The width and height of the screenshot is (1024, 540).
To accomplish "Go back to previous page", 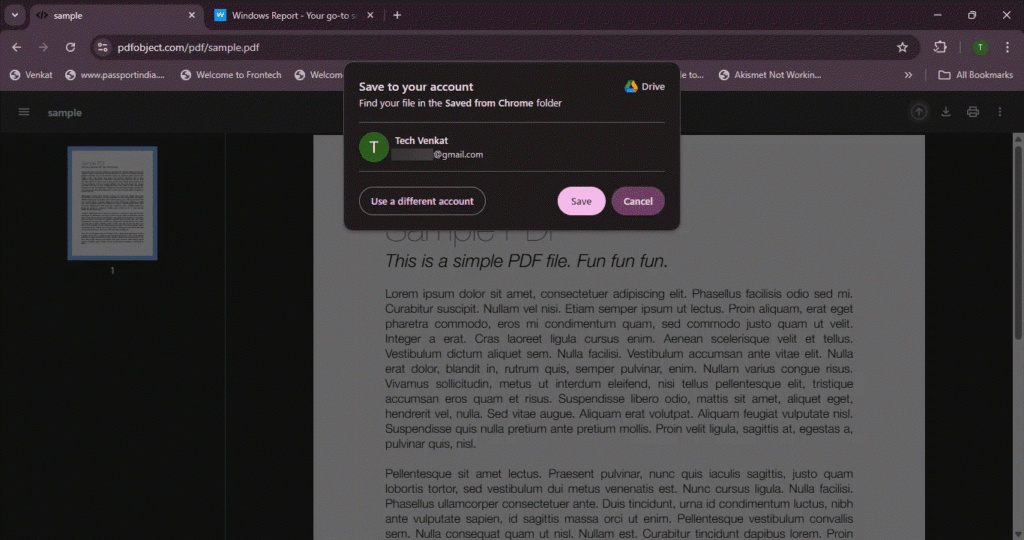I will (16, 47).
